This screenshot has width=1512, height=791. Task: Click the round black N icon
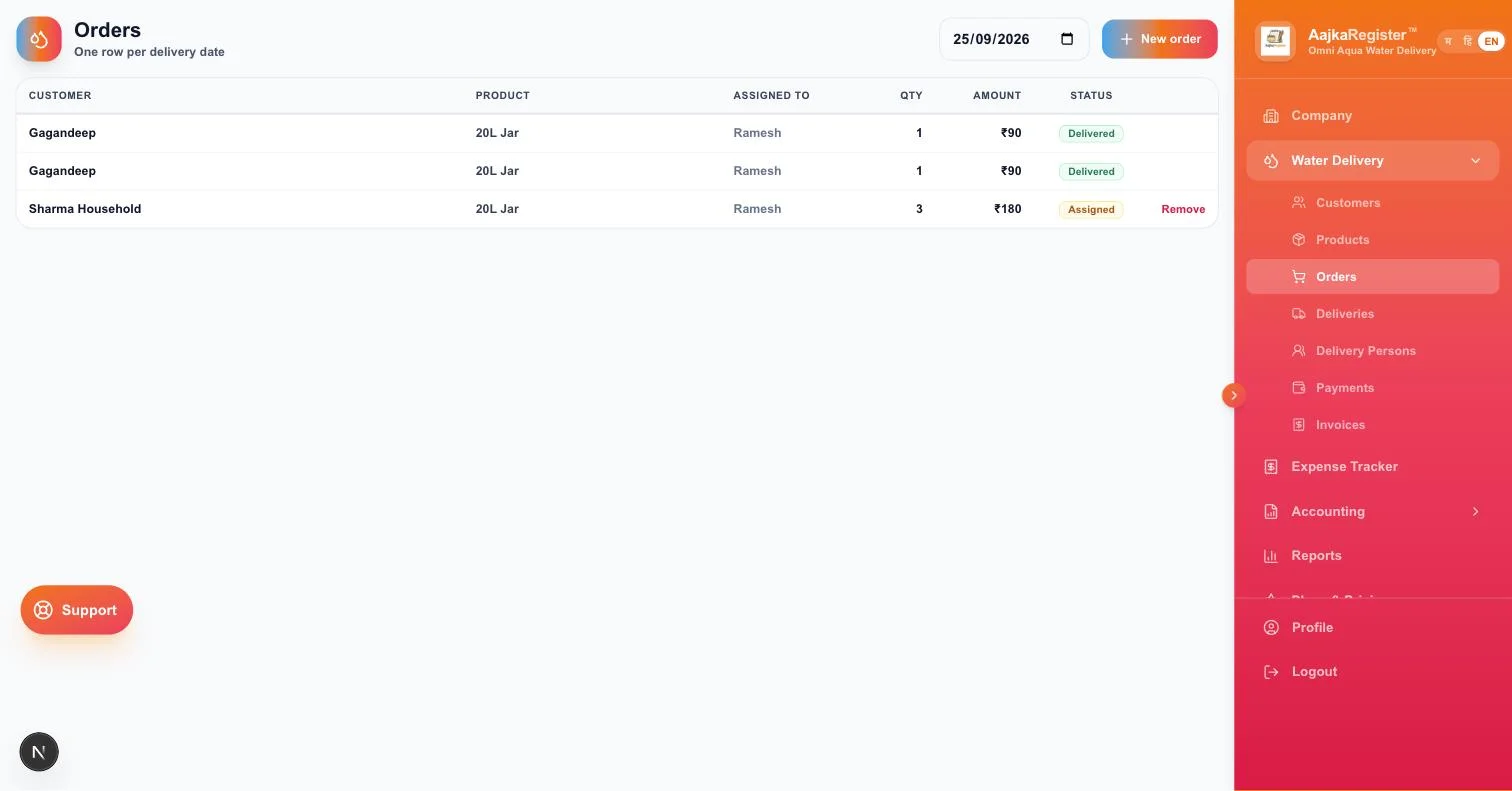pos(39,752)
